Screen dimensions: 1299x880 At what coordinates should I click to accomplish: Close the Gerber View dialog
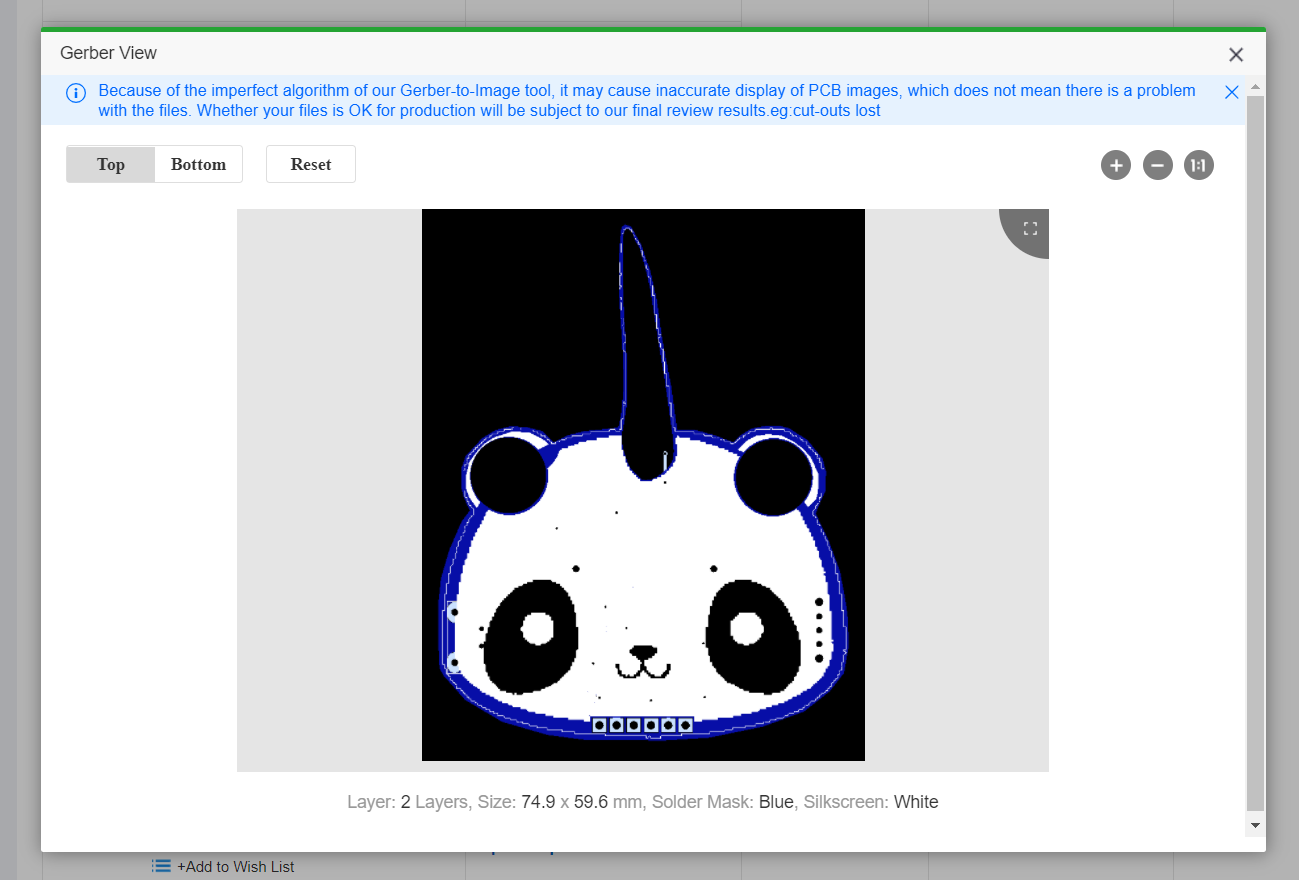tap(1236, 54)
